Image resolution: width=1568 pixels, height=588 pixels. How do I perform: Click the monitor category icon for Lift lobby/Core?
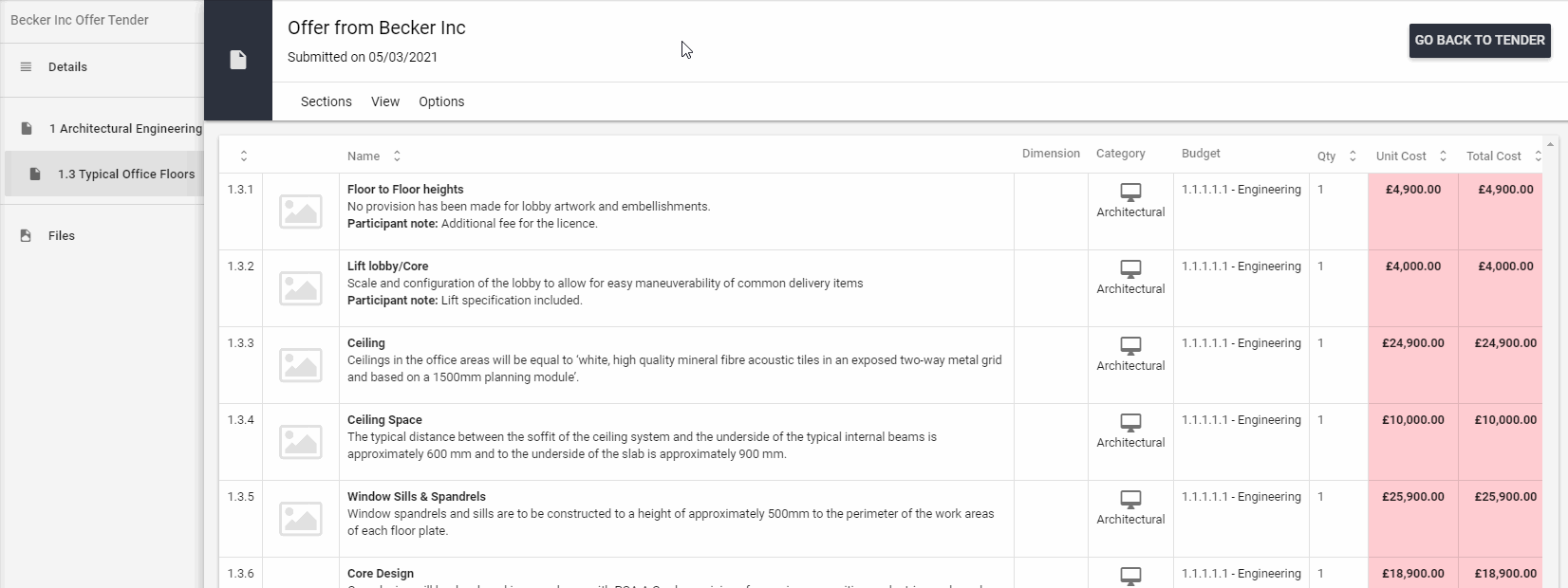1130,268
